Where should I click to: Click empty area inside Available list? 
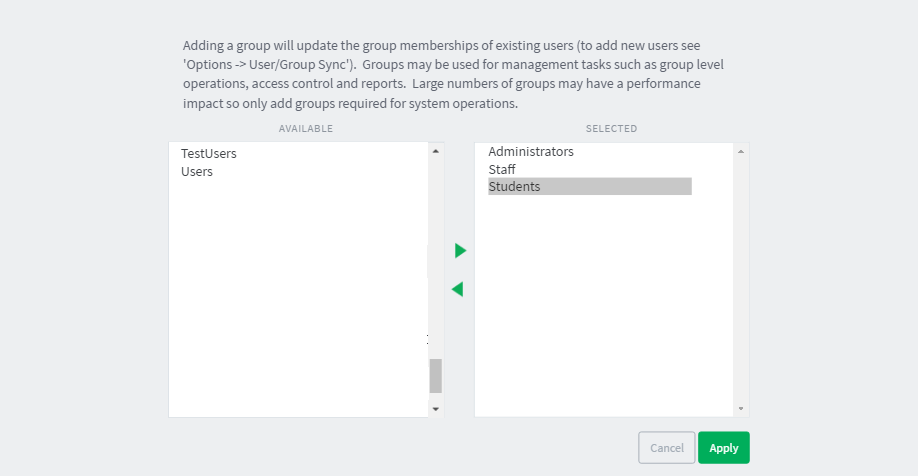299,293
